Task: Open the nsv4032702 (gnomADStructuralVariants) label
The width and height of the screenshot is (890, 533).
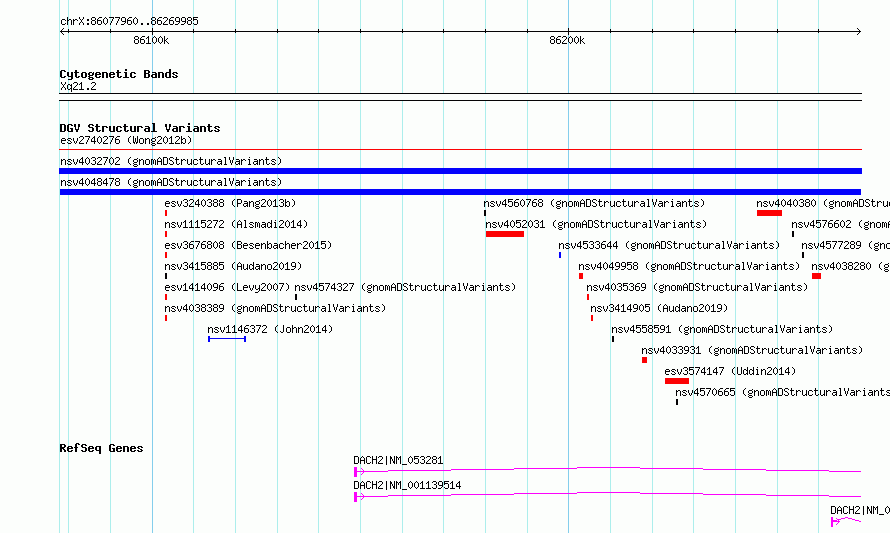Action: pyautogui.click(x=171, y=161)
